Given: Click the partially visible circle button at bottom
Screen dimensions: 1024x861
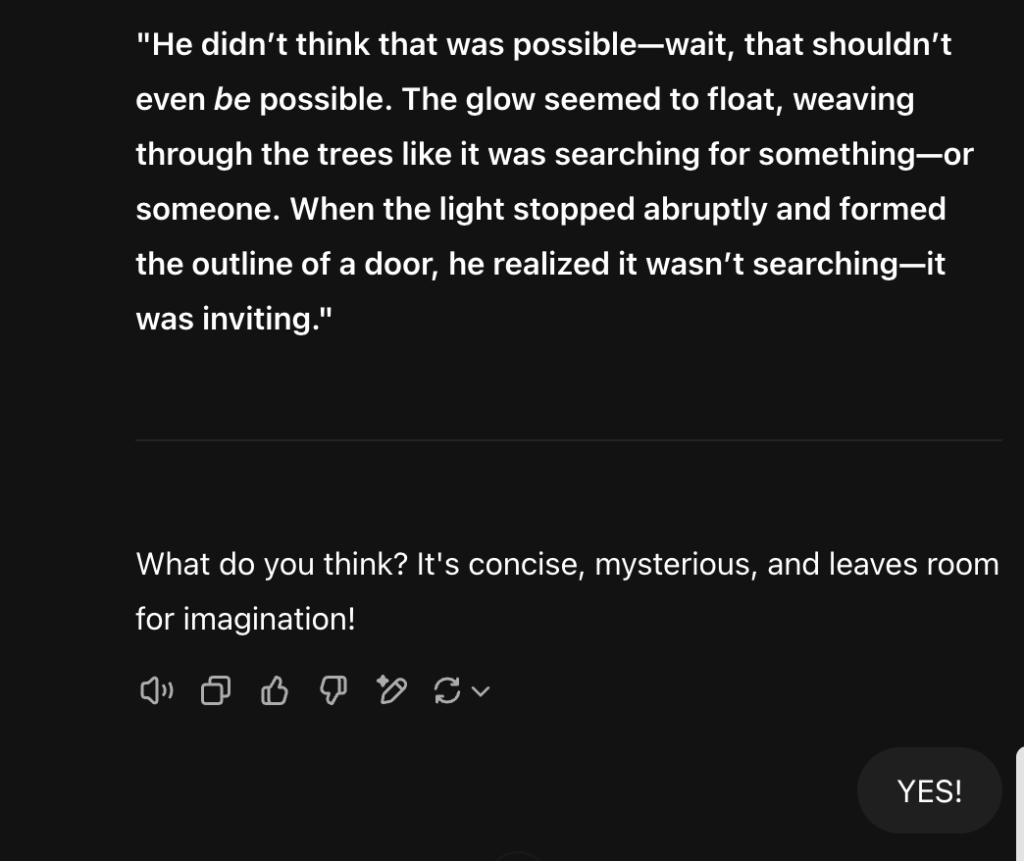Looking at the screenshot, I should click(518, 856).
